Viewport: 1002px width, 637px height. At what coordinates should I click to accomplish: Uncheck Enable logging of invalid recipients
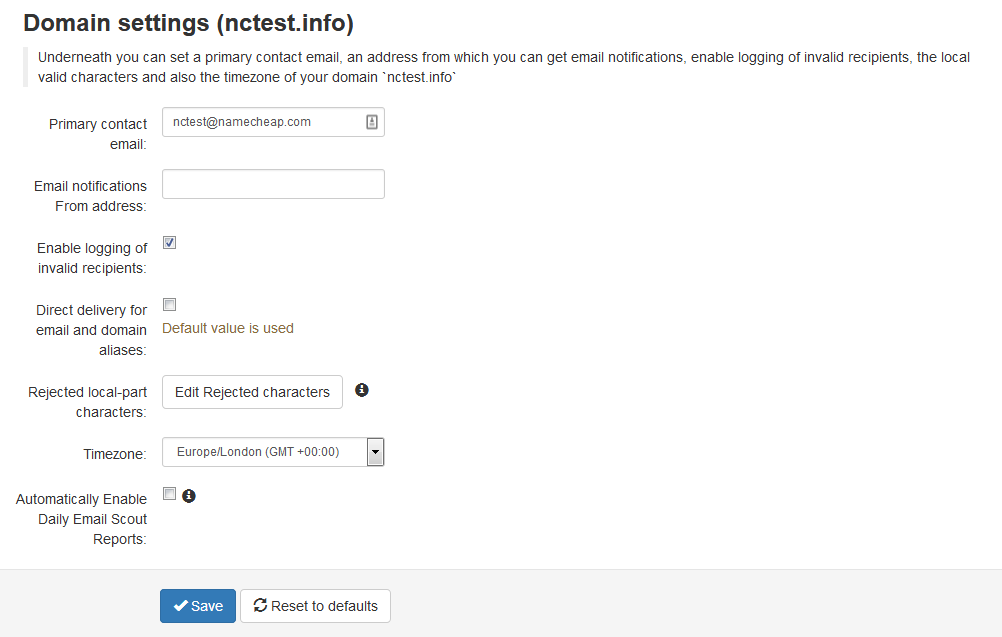click(169, 243)
